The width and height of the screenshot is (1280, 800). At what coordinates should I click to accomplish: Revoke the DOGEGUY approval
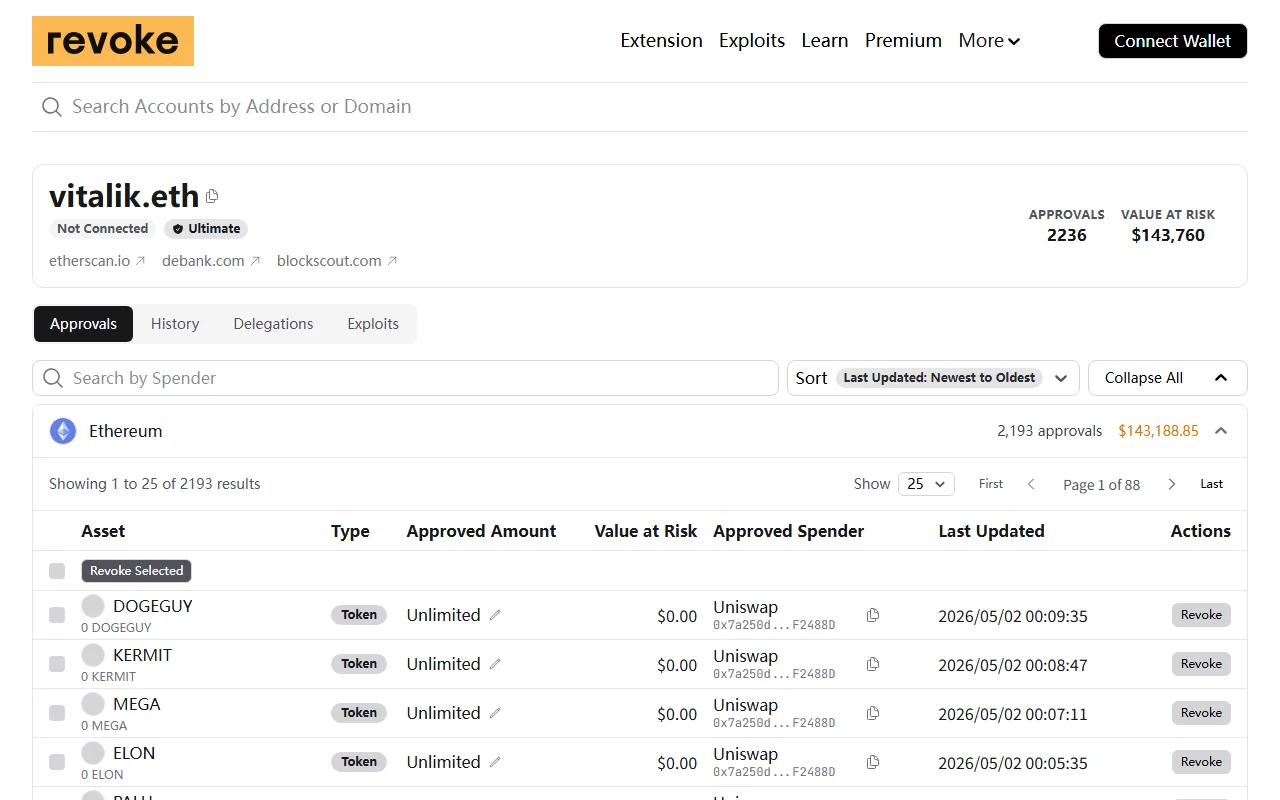tap(1201, 615)
